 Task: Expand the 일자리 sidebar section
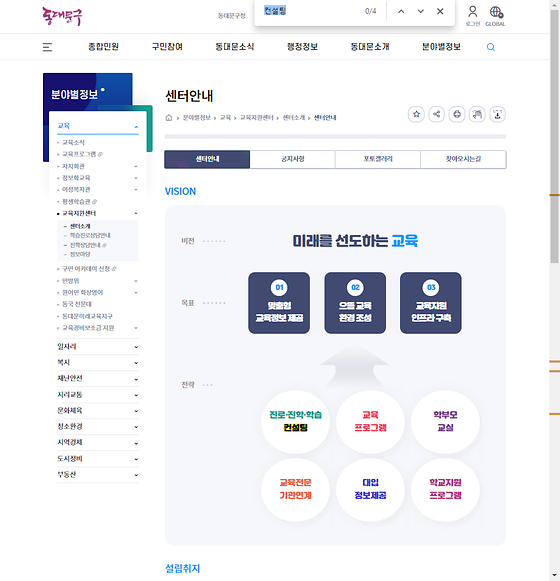[x=98, y=347]
